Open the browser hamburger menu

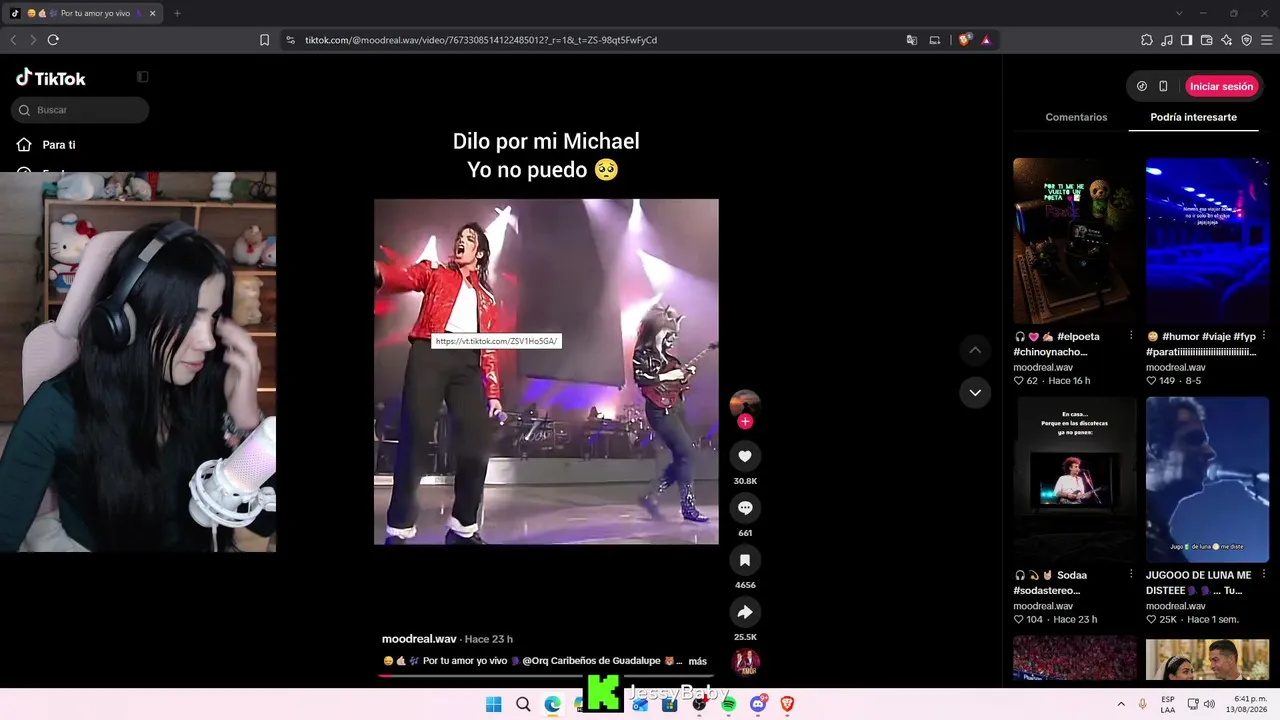coord(1266,40)
